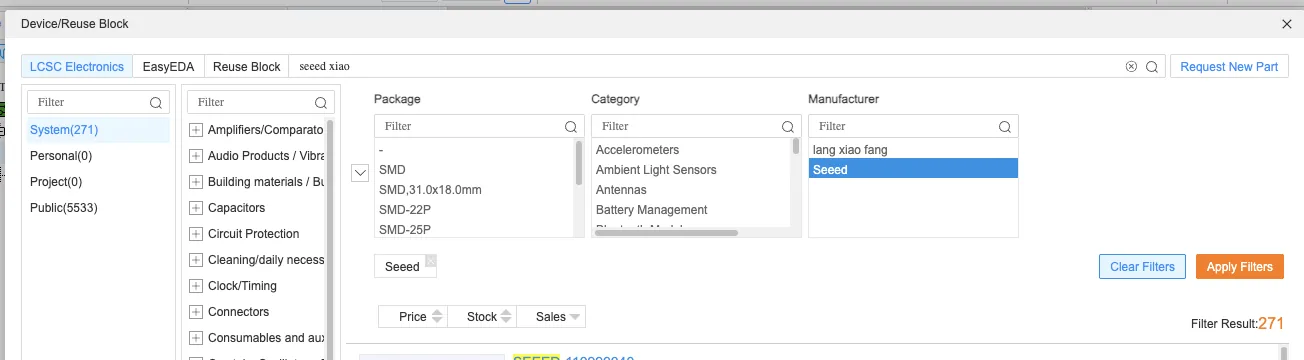Select Personal(0) library source
This screenshot has height=360, width=1304.
pos(98,156)
